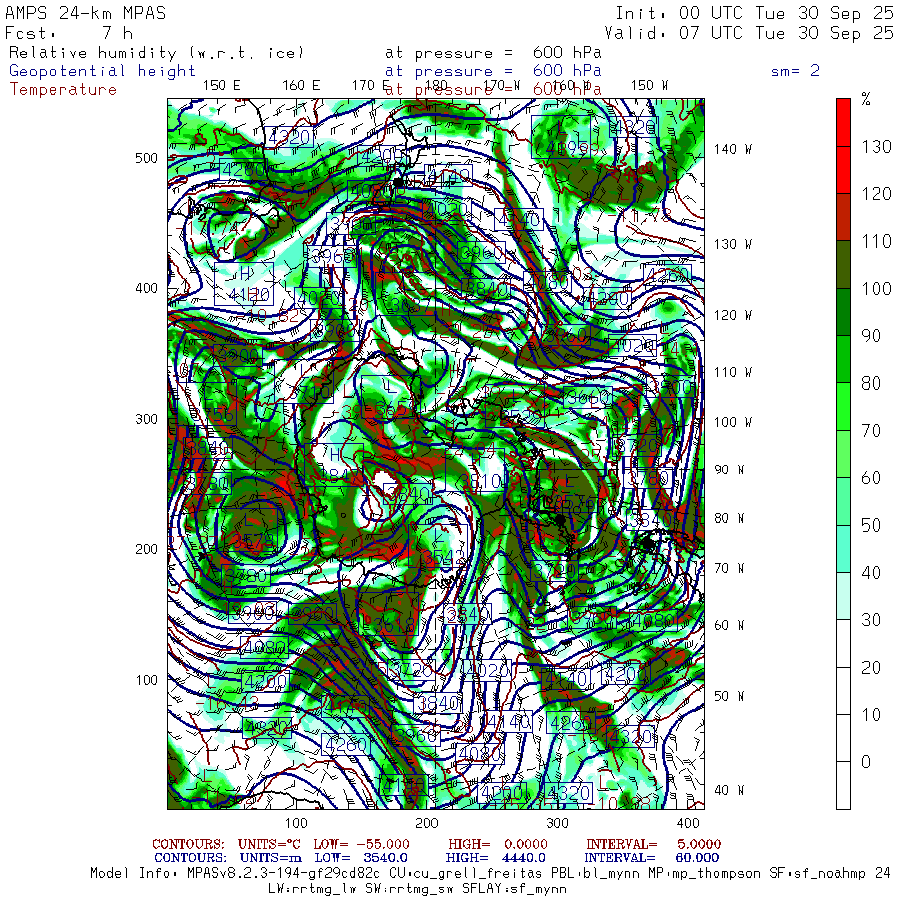The height and width of the screenshot is (900, 900).
Task: Click the '130 W' longitude label
Action: 733,244
